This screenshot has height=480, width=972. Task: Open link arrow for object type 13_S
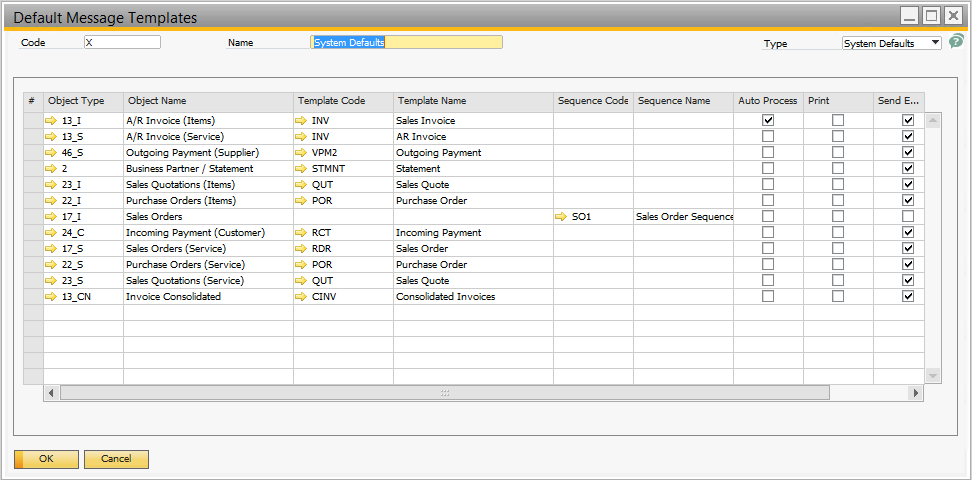tap(51, 136)
